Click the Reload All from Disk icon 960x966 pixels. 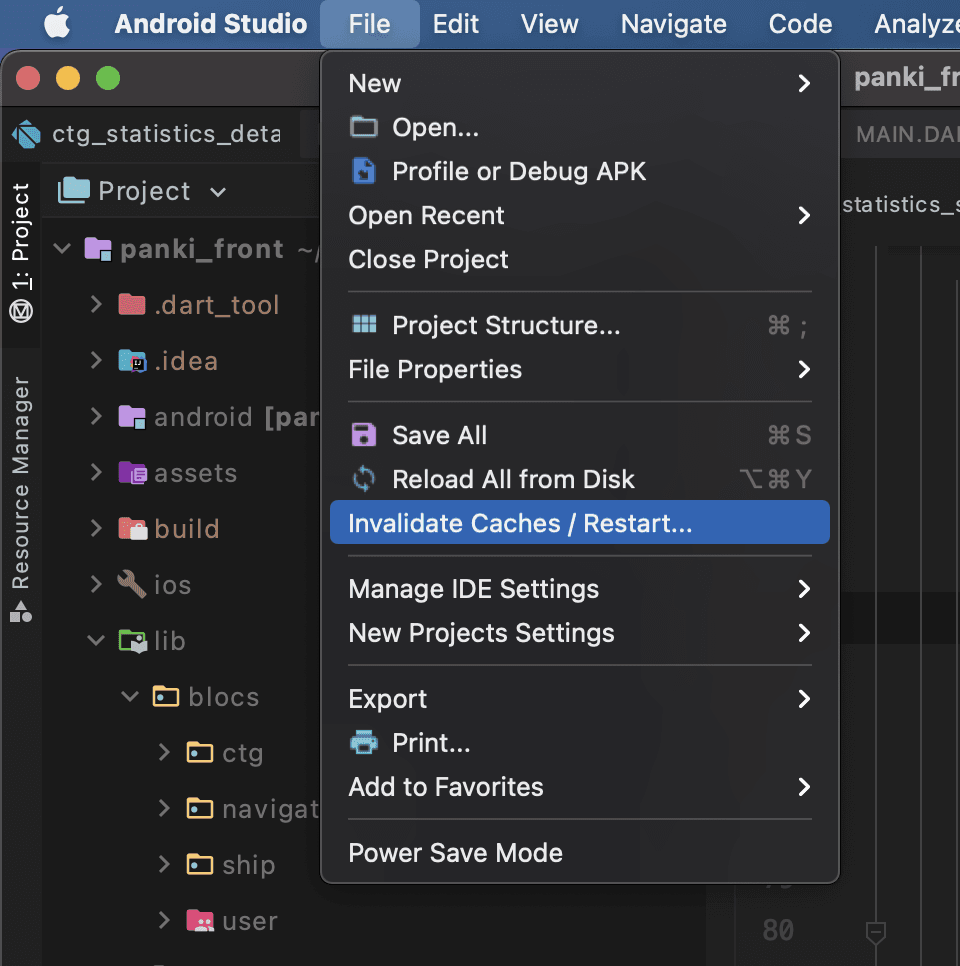(364, 479)
